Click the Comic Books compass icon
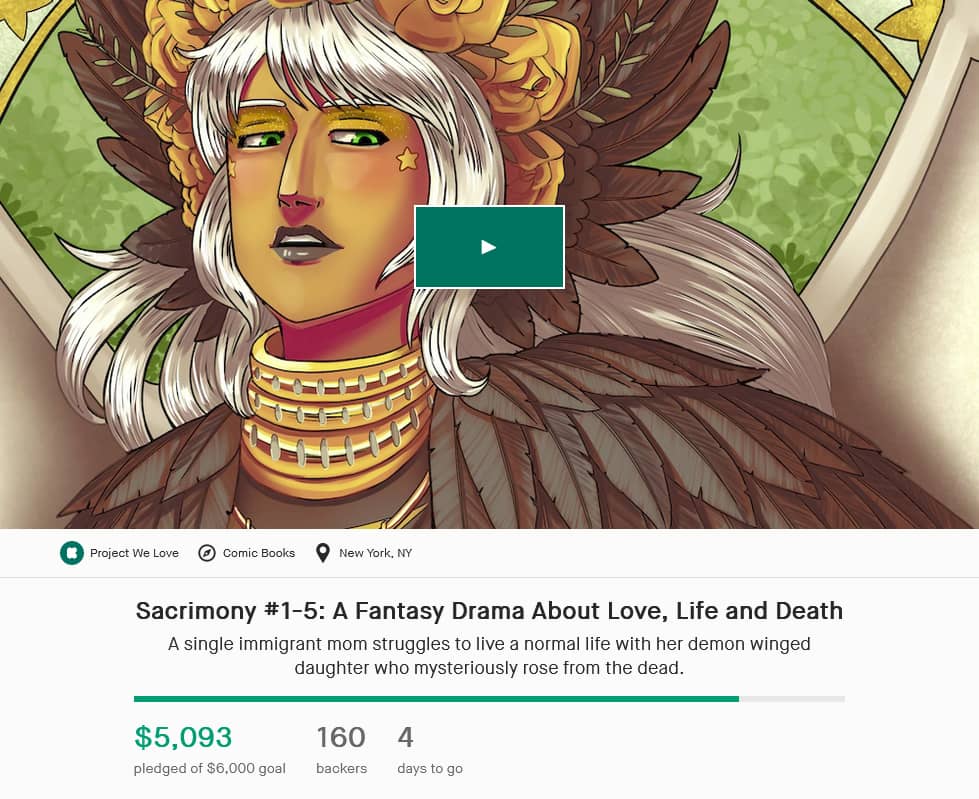 tap(207, 553)
